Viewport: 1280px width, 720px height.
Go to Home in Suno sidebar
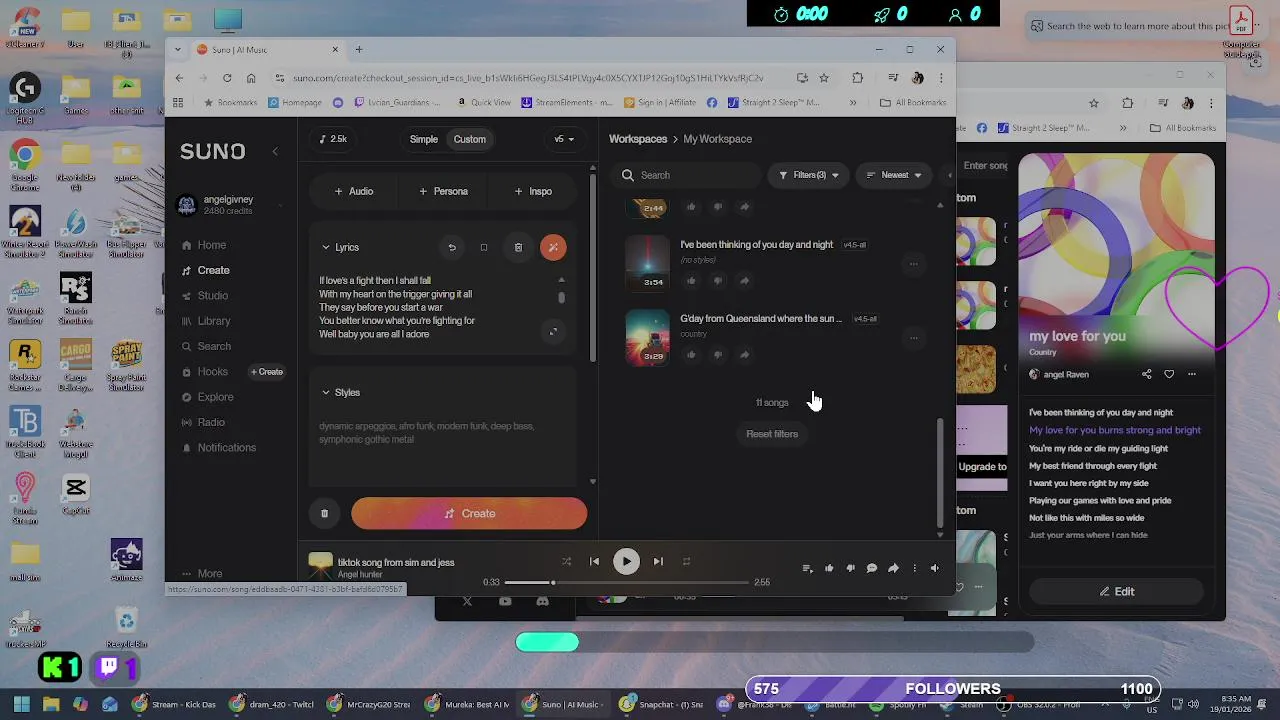pyautogui.click(x=204, y=245)
